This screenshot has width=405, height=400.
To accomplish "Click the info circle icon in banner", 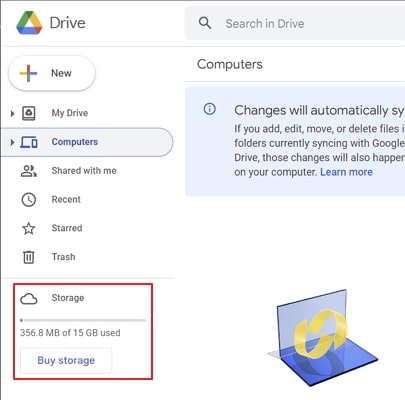I will tap(210, 109).
